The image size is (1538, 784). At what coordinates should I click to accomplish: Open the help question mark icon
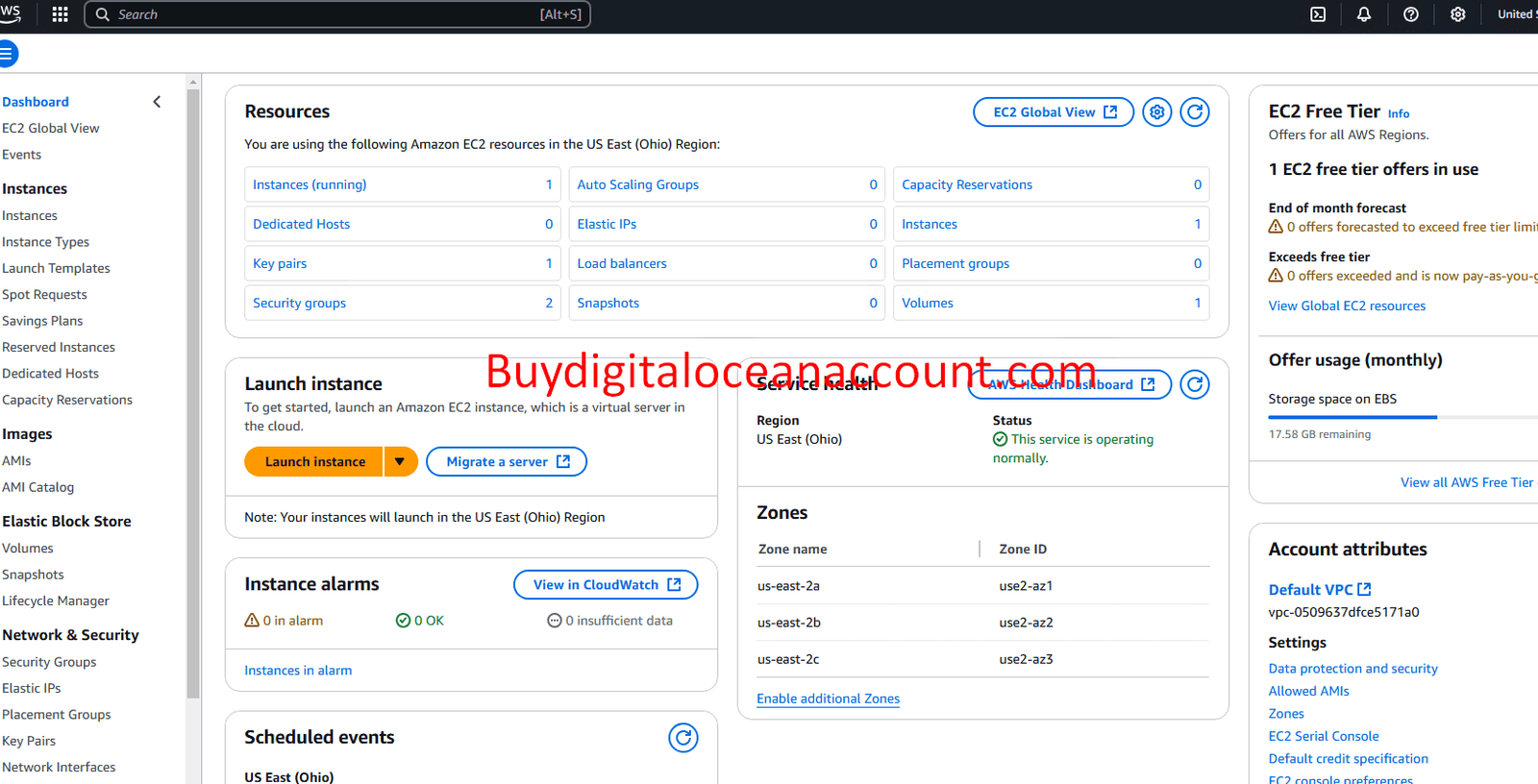tap(1410, 14)
